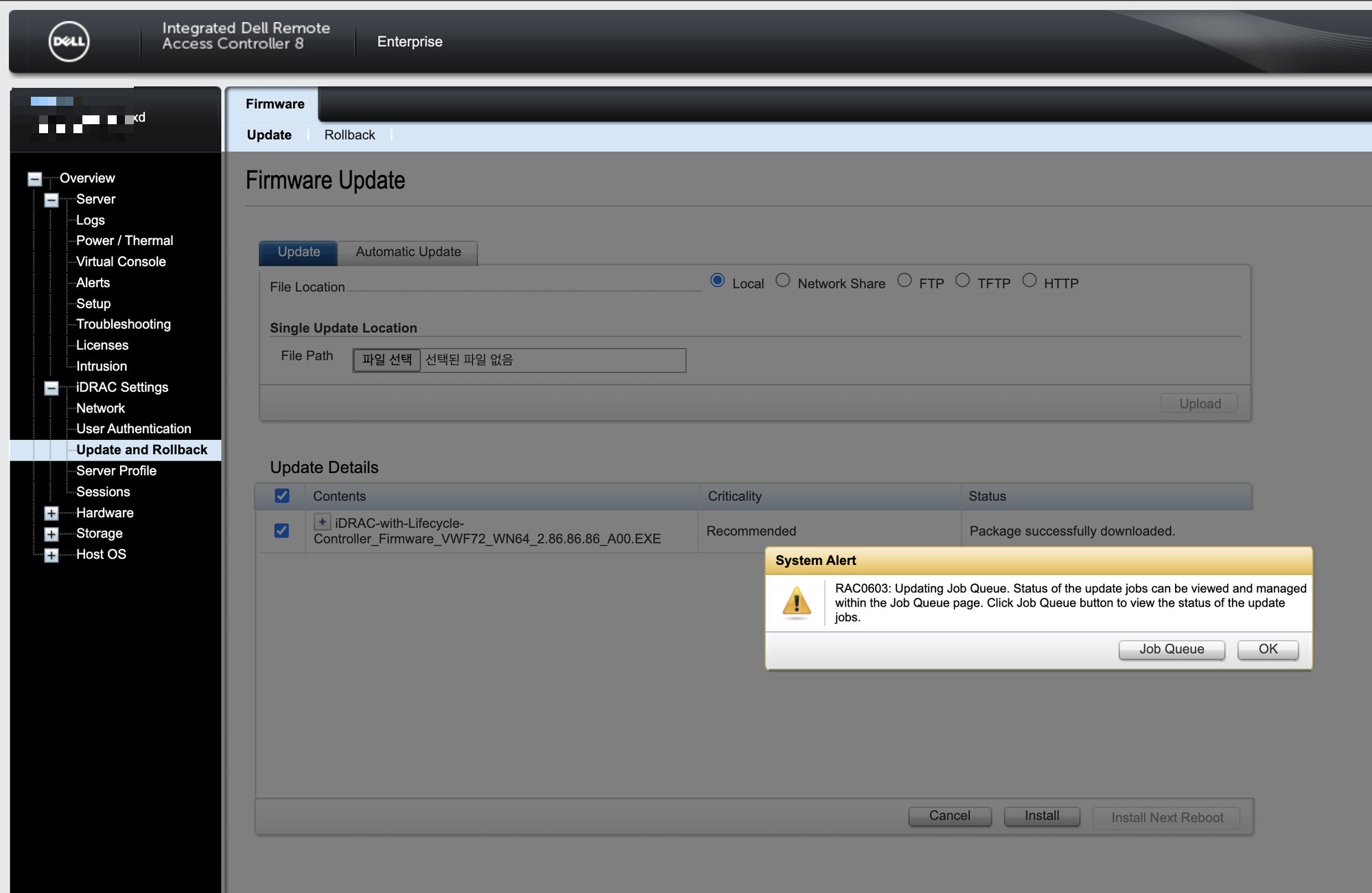This screenshot has width=1372, height=893.
Task: Open Logs in the sidebar
Action: pos(91,220)
